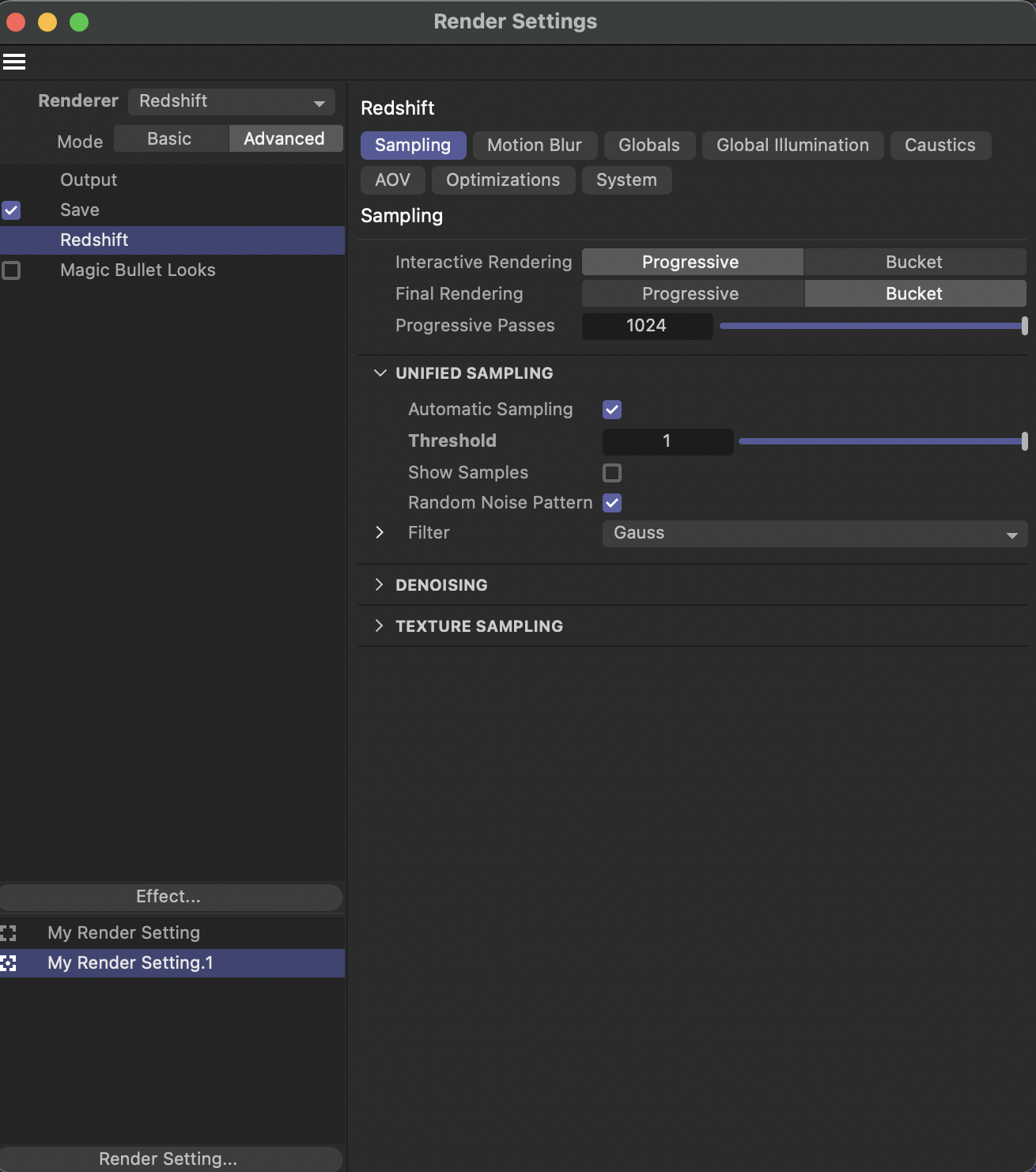Uncheck Random Noise Pattern
1036x1172 pixels.
612,503
